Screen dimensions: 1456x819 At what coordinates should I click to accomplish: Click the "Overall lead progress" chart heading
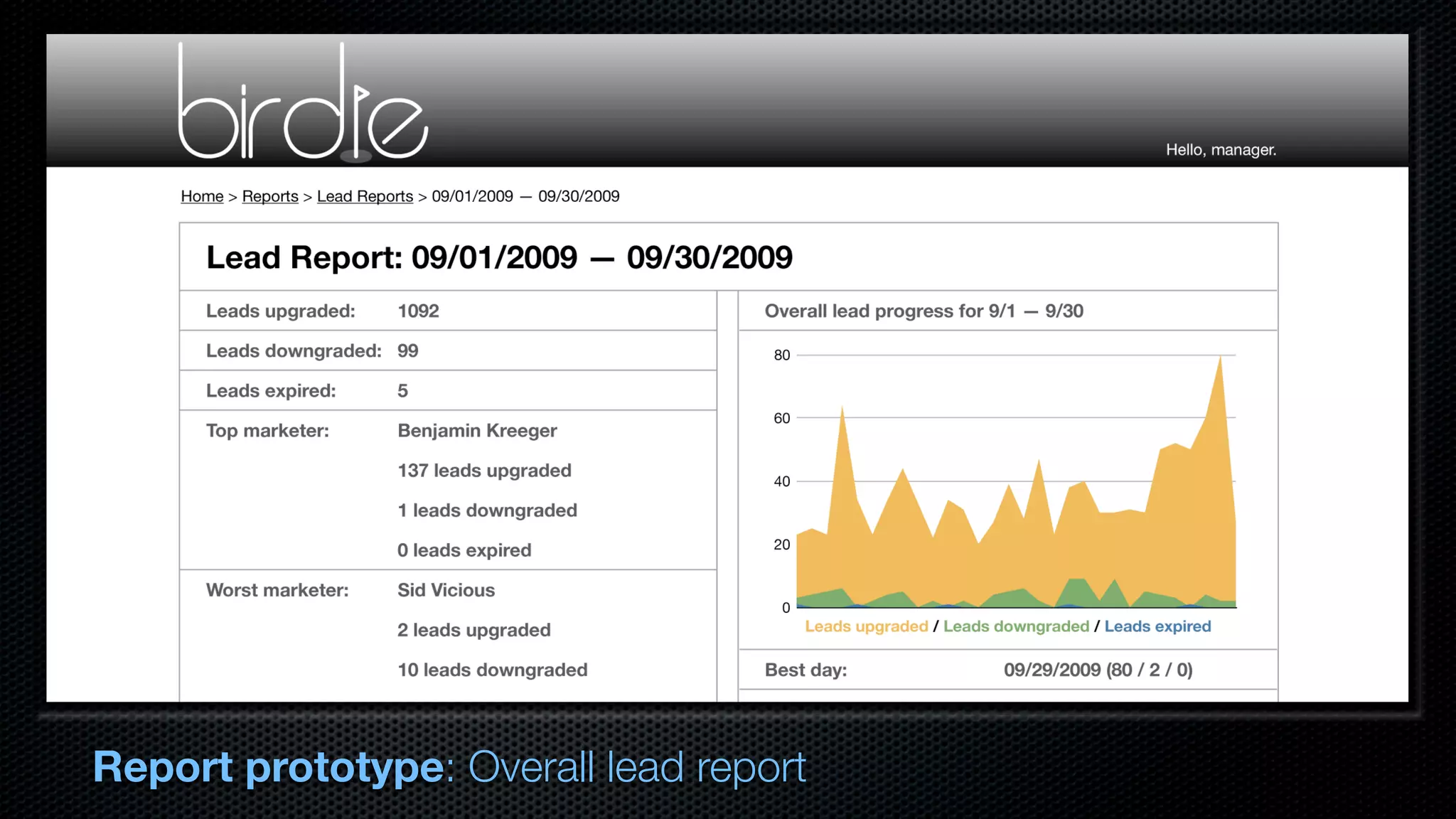(x=924, y=311)
